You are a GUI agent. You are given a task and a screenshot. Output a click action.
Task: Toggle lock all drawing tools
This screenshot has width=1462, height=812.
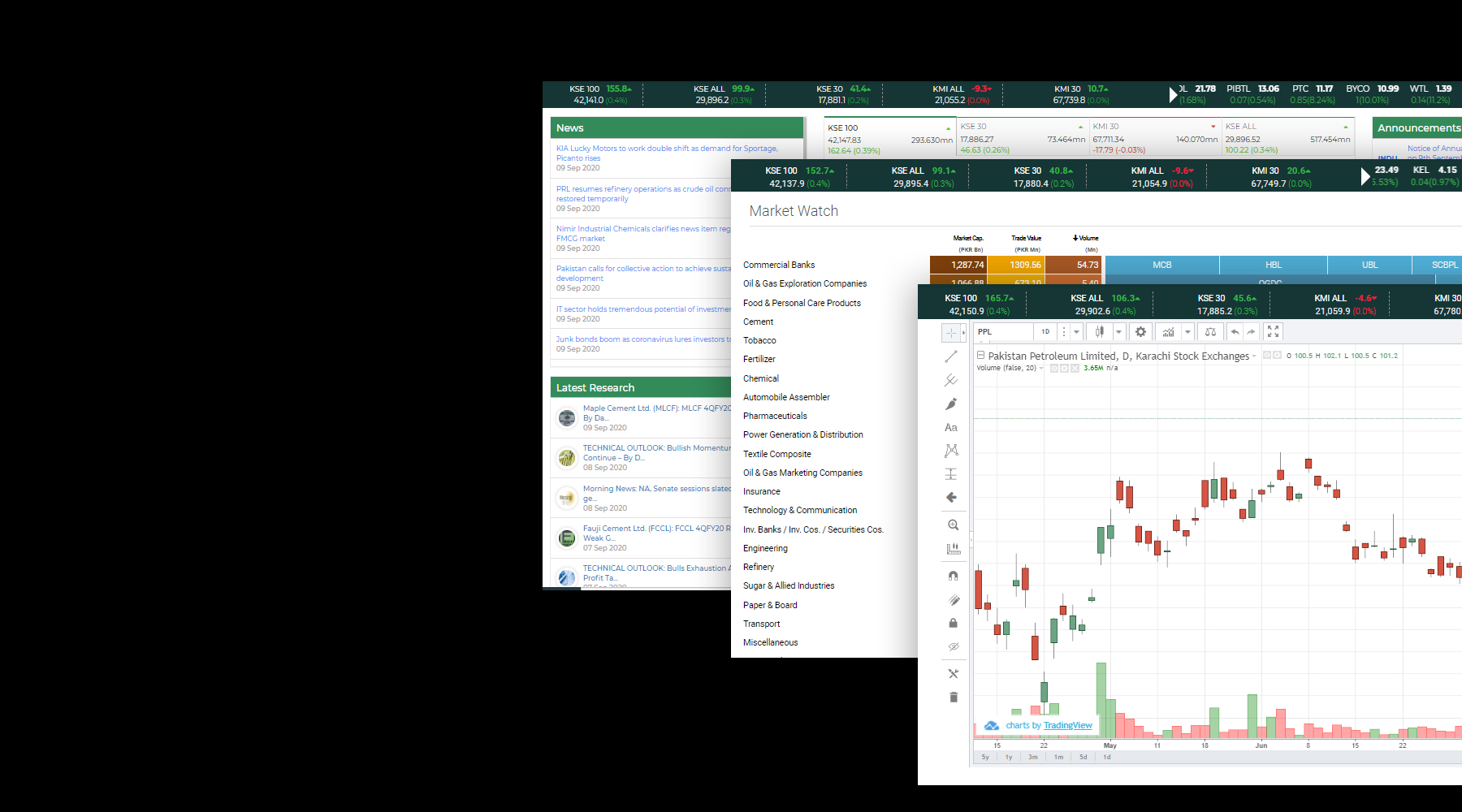(954, 624)
